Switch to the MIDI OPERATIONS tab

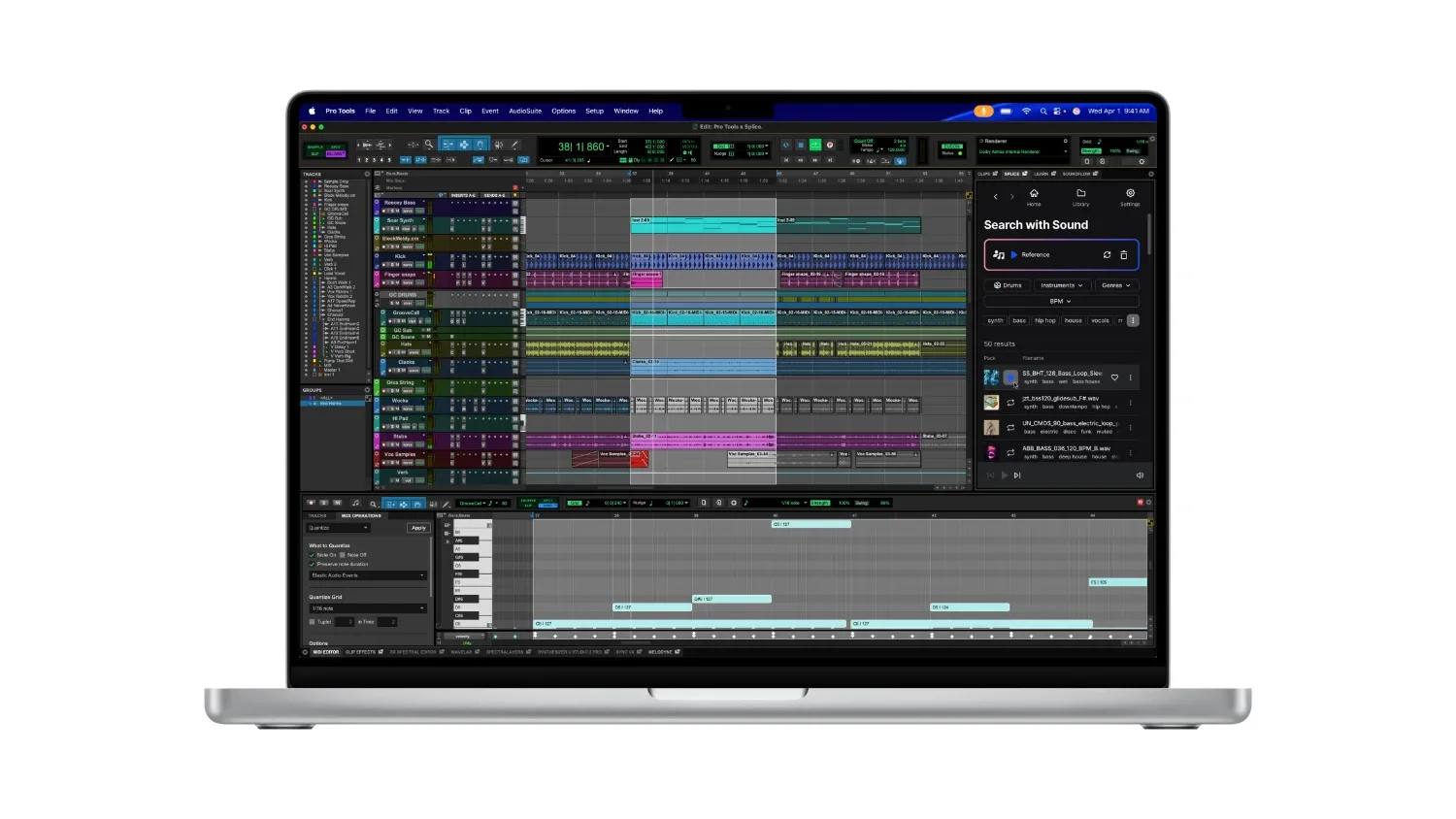(x=362, y=515)
